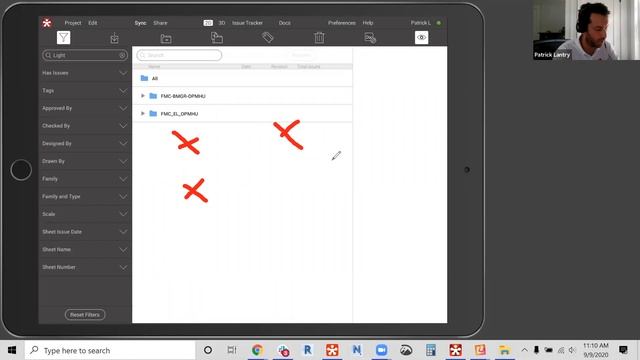Click the Reset Filters button
The image size is (640, 360).
[85, 315]
